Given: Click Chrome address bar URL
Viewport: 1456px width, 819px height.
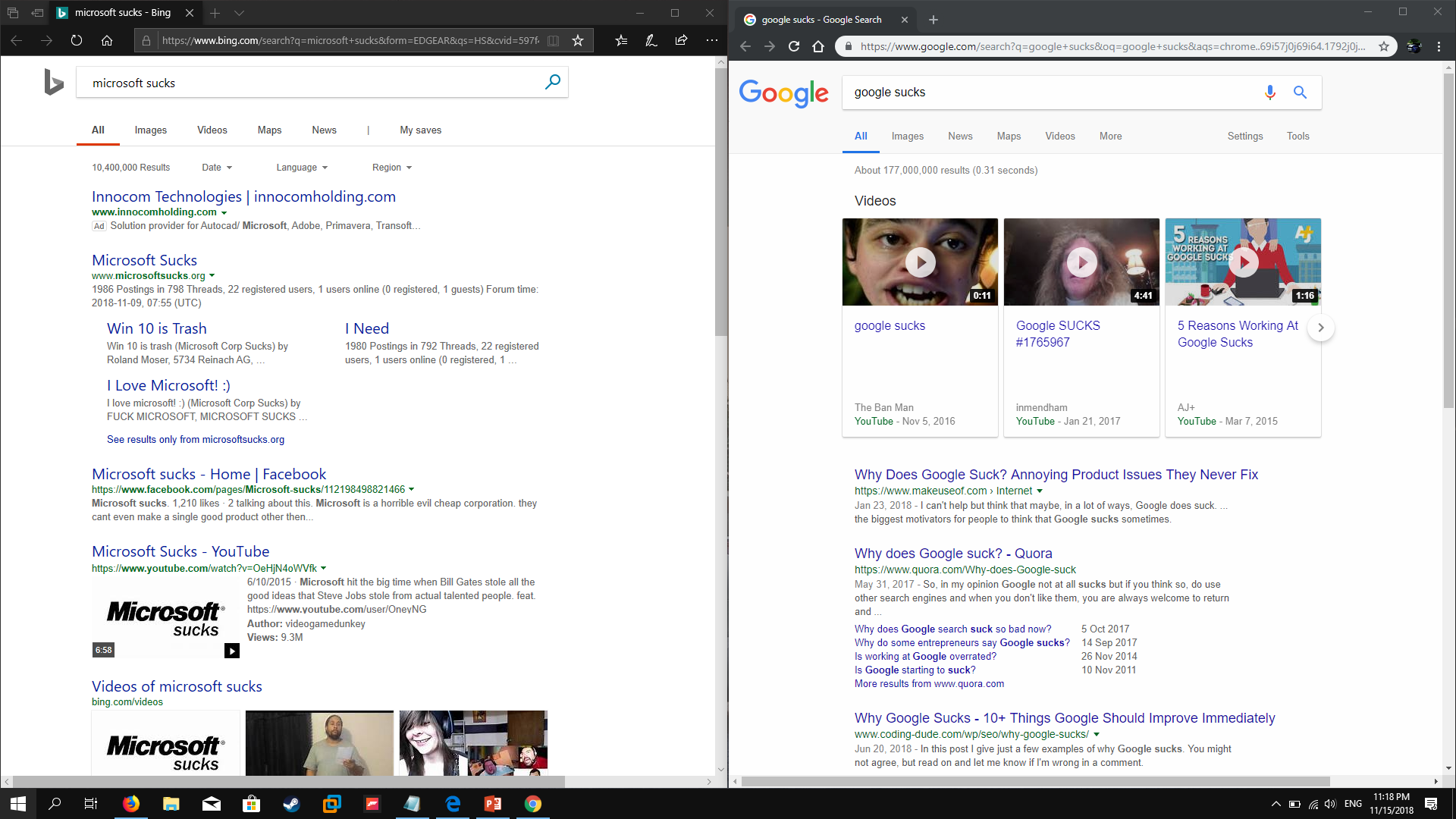Looking at the screenshot, I should 1112,46.
